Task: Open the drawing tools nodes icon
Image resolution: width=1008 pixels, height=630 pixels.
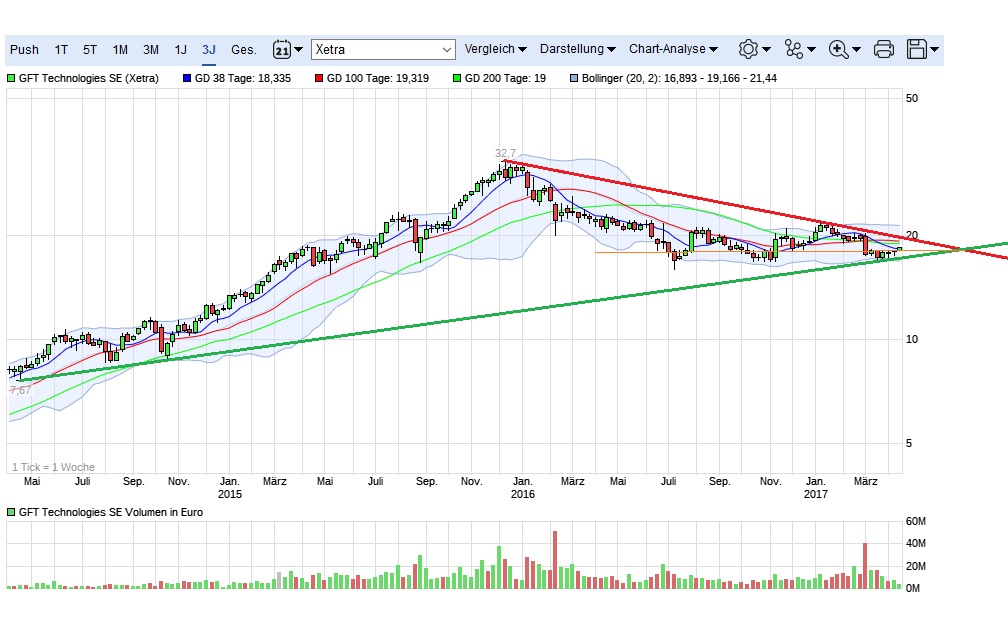Action: 793,50
